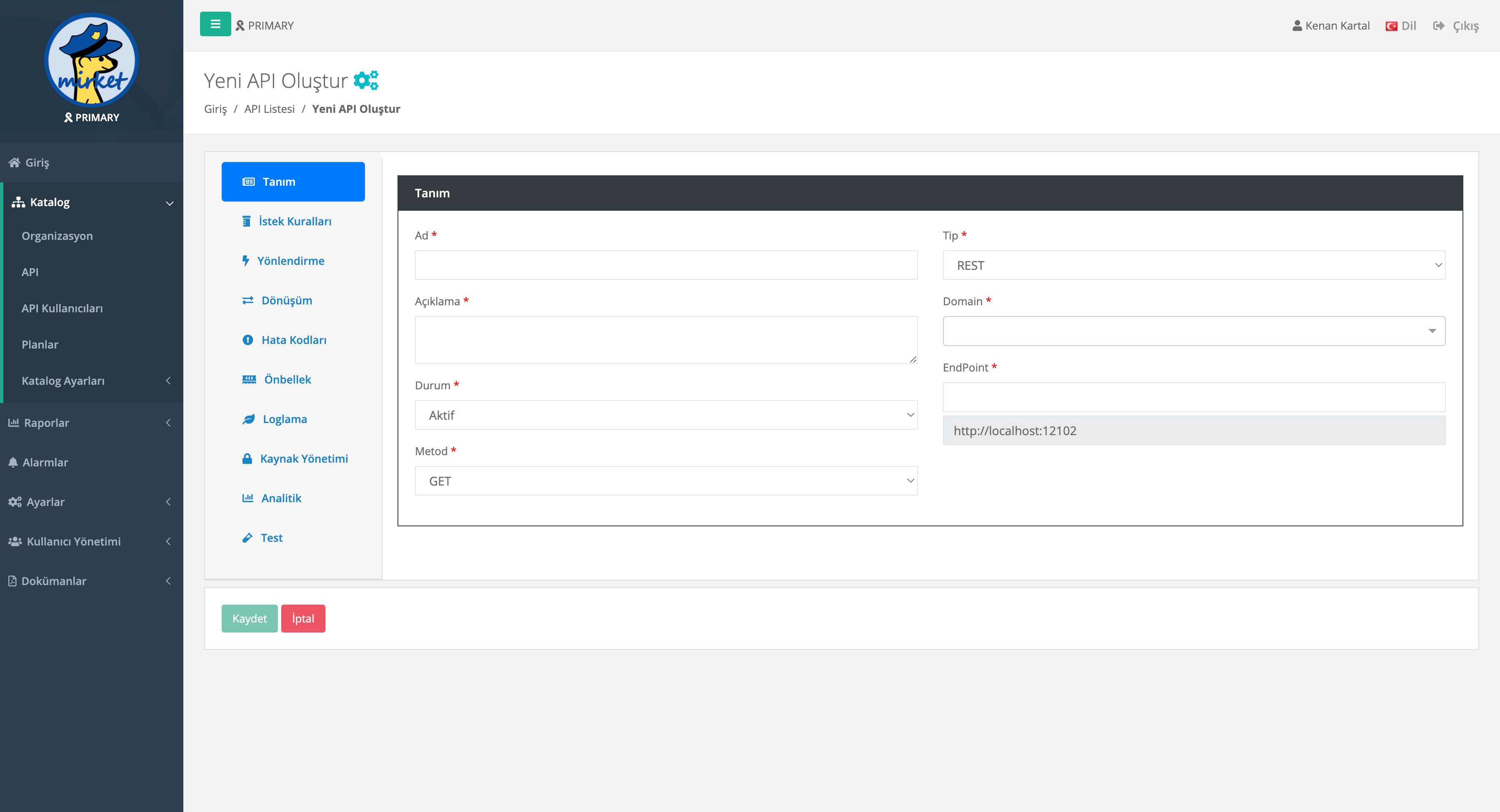Click the Dokümanlar file icon

(x=12, y=581)
